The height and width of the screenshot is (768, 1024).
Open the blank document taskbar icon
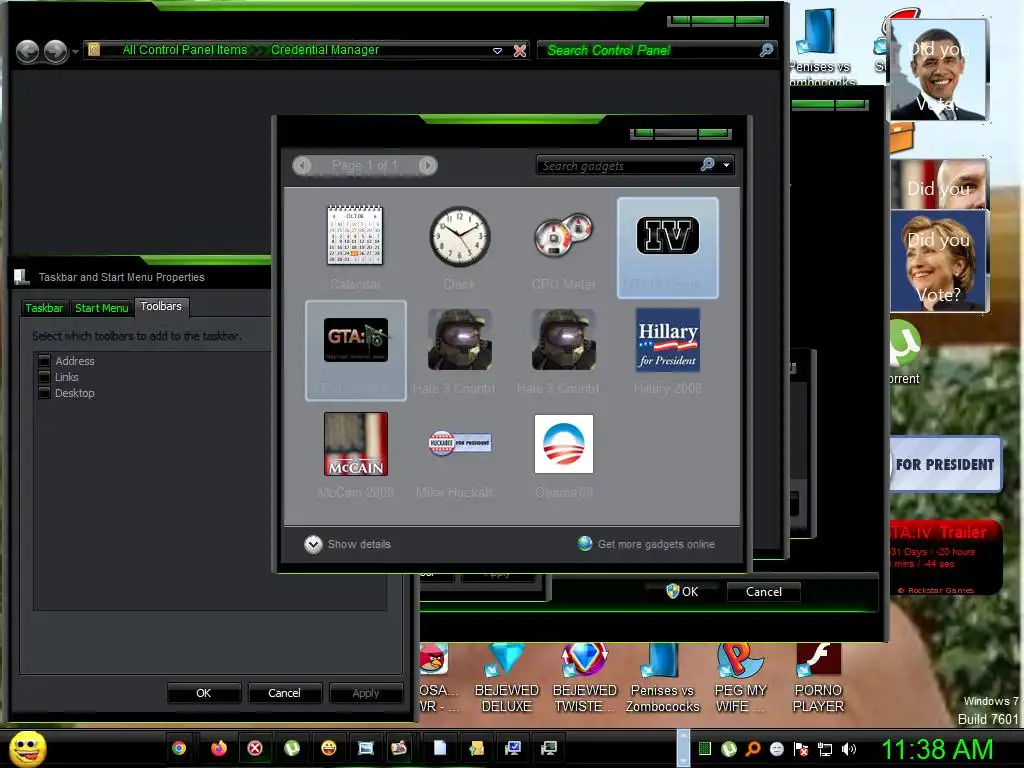pyautogui.click(x=440, y=748)
